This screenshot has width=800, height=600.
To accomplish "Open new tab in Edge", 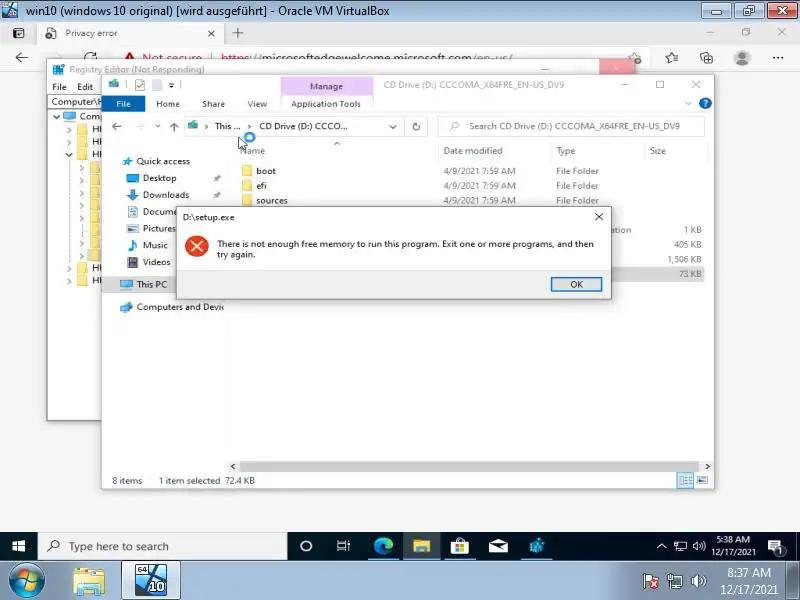I will click(x=238, y=33).
